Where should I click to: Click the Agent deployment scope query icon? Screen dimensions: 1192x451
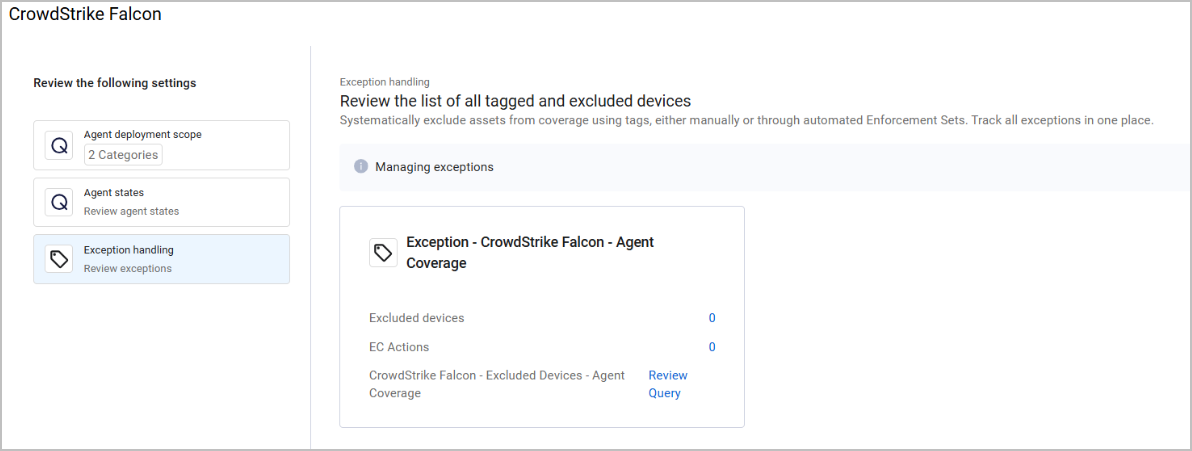coord(59,145)
